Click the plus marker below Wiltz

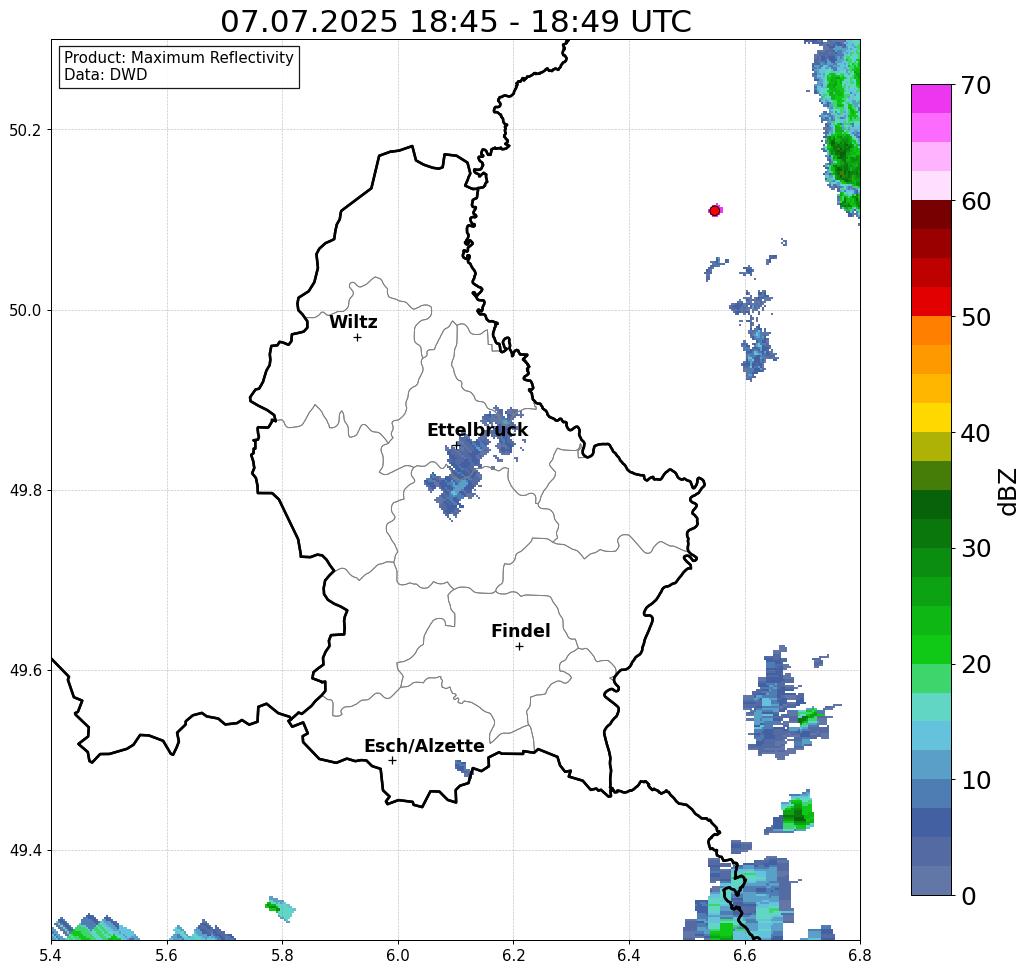pos(357,337)
